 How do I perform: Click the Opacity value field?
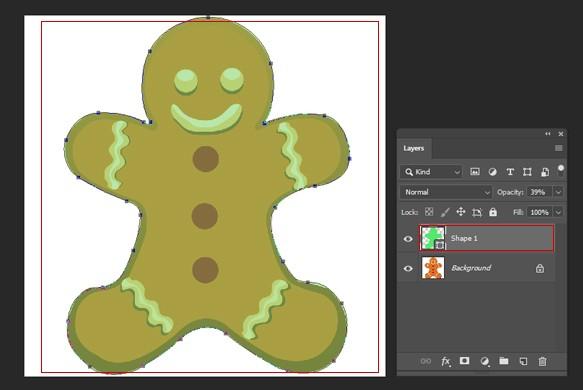point(539,192)
